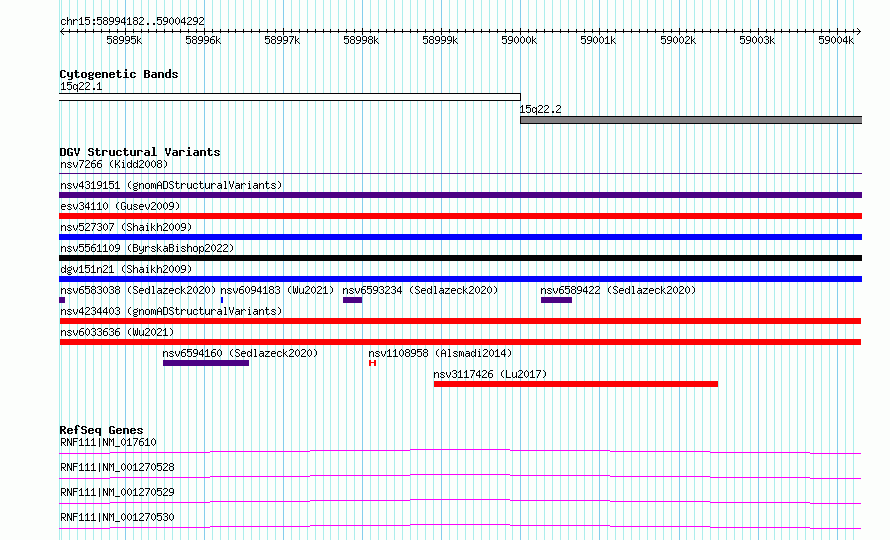The height and width of the screenshot is (540, 890).
Task: Click the nsv6594160 (Sedlazeck2020) label text
Action: point(240,353)
